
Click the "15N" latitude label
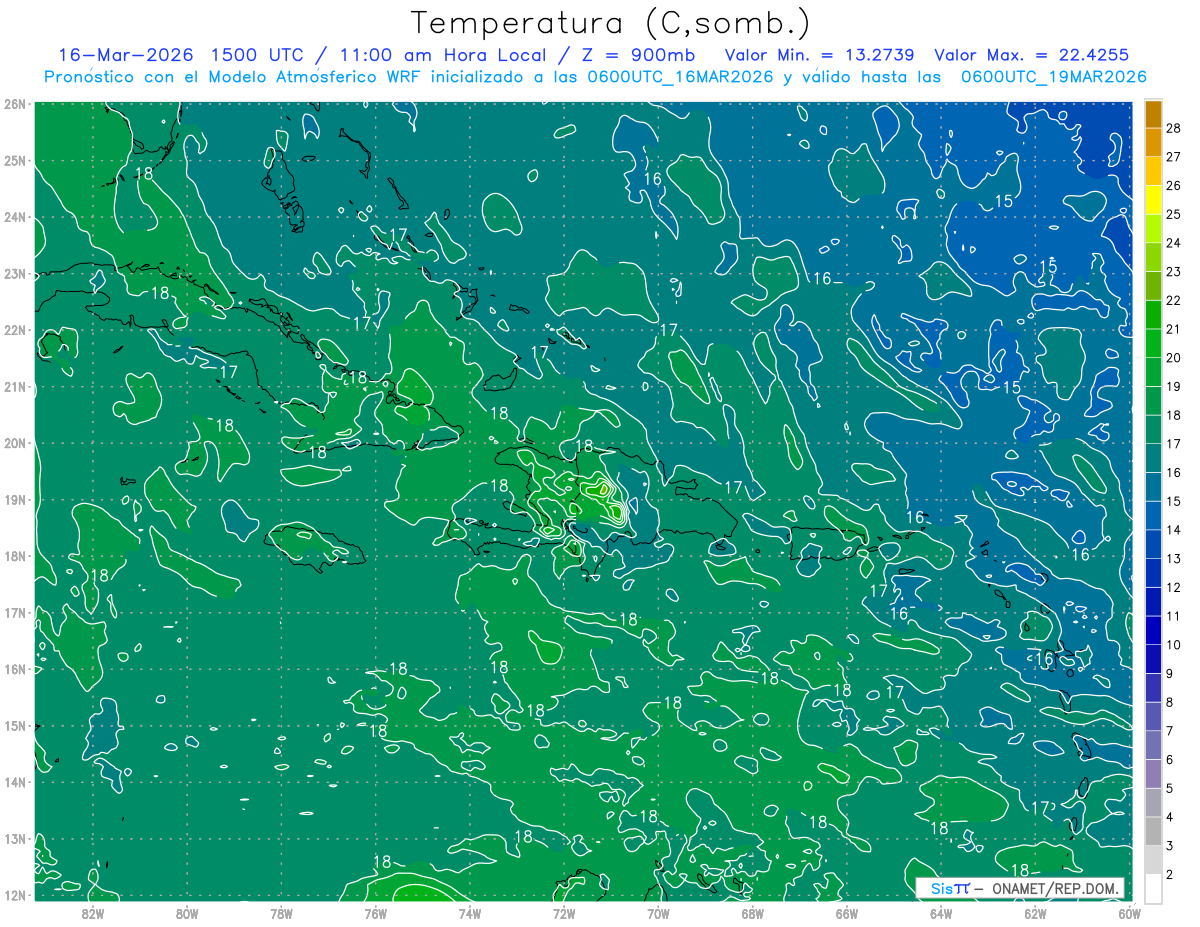[14, 726]
